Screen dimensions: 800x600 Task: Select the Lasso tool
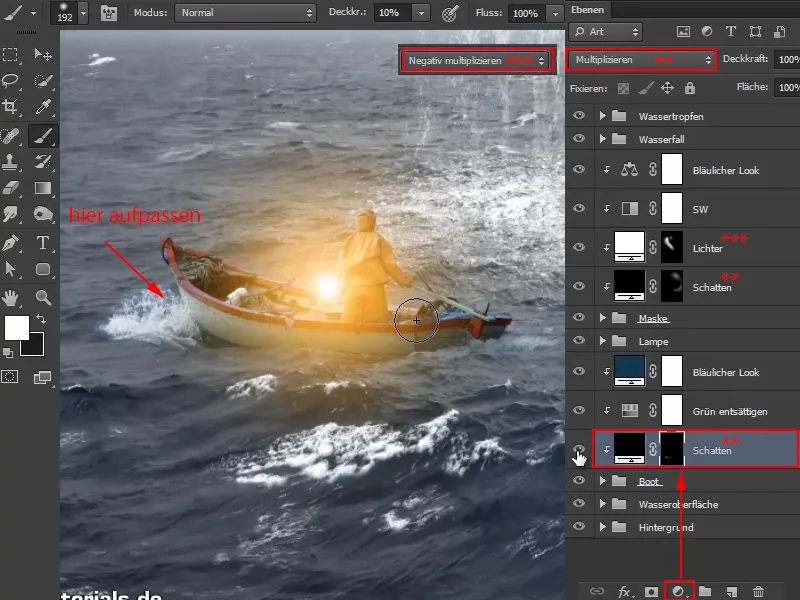pos(10,81)
